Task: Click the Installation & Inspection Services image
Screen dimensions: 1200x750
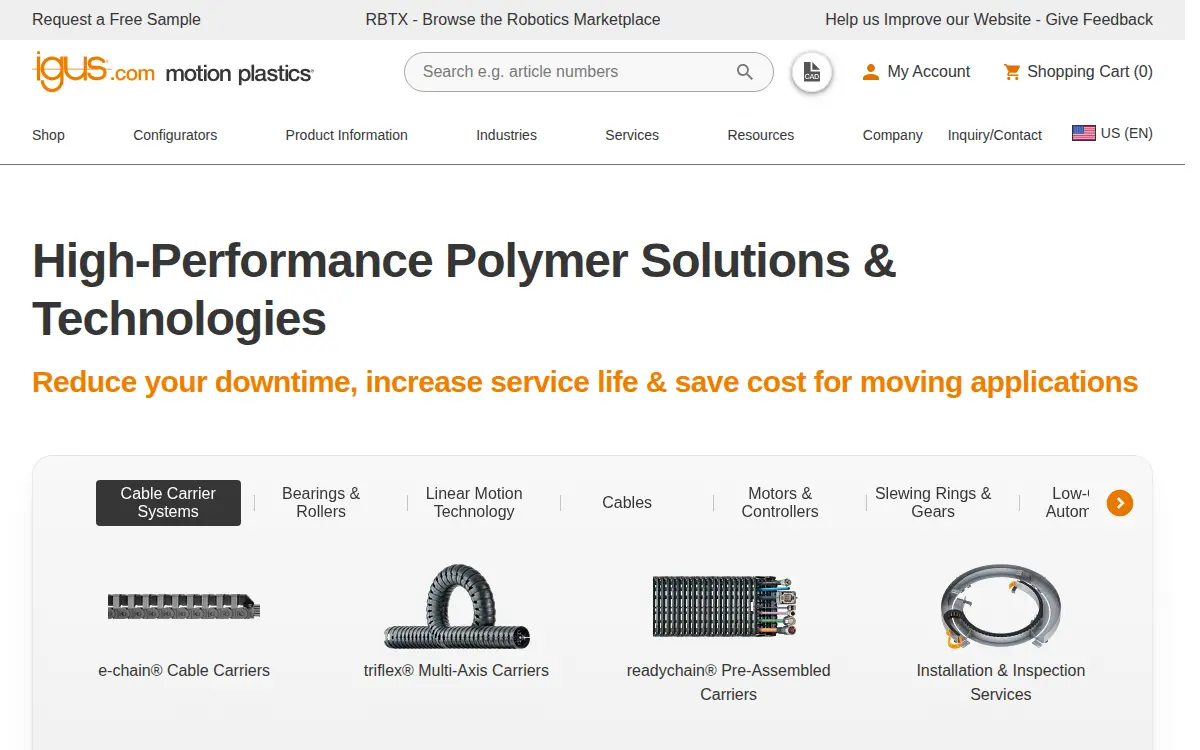Action: (1000, 606)
